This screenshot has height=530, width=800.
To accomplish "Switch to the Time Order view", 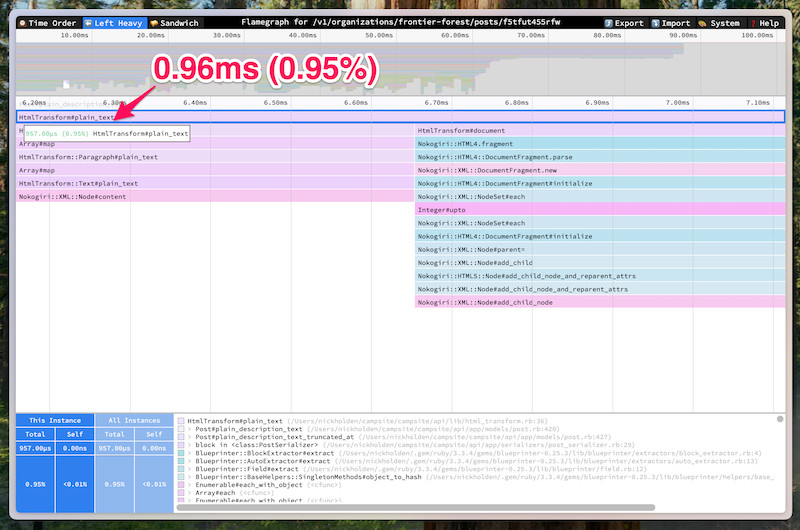I will (47, 23).
